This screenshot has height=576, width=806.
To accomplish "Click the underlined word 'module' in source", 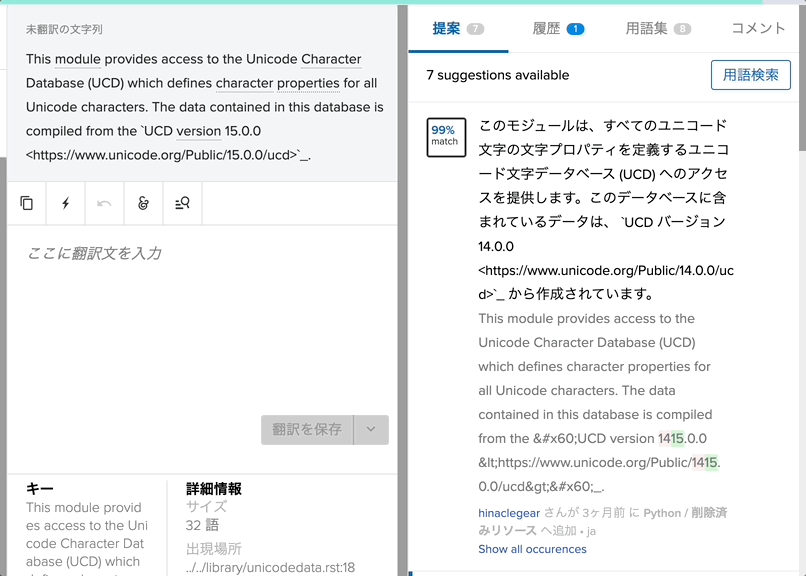I will tap(78, 60).
